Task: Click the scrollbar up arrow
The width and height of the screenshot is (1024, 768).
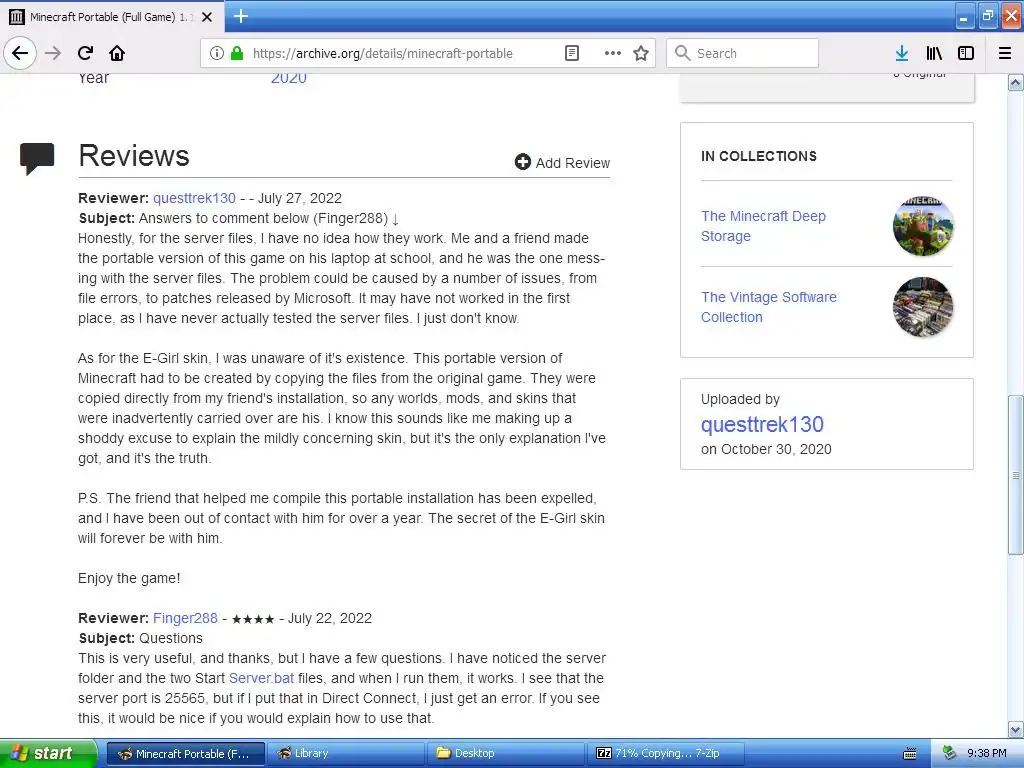Action: click(1015, 82)
